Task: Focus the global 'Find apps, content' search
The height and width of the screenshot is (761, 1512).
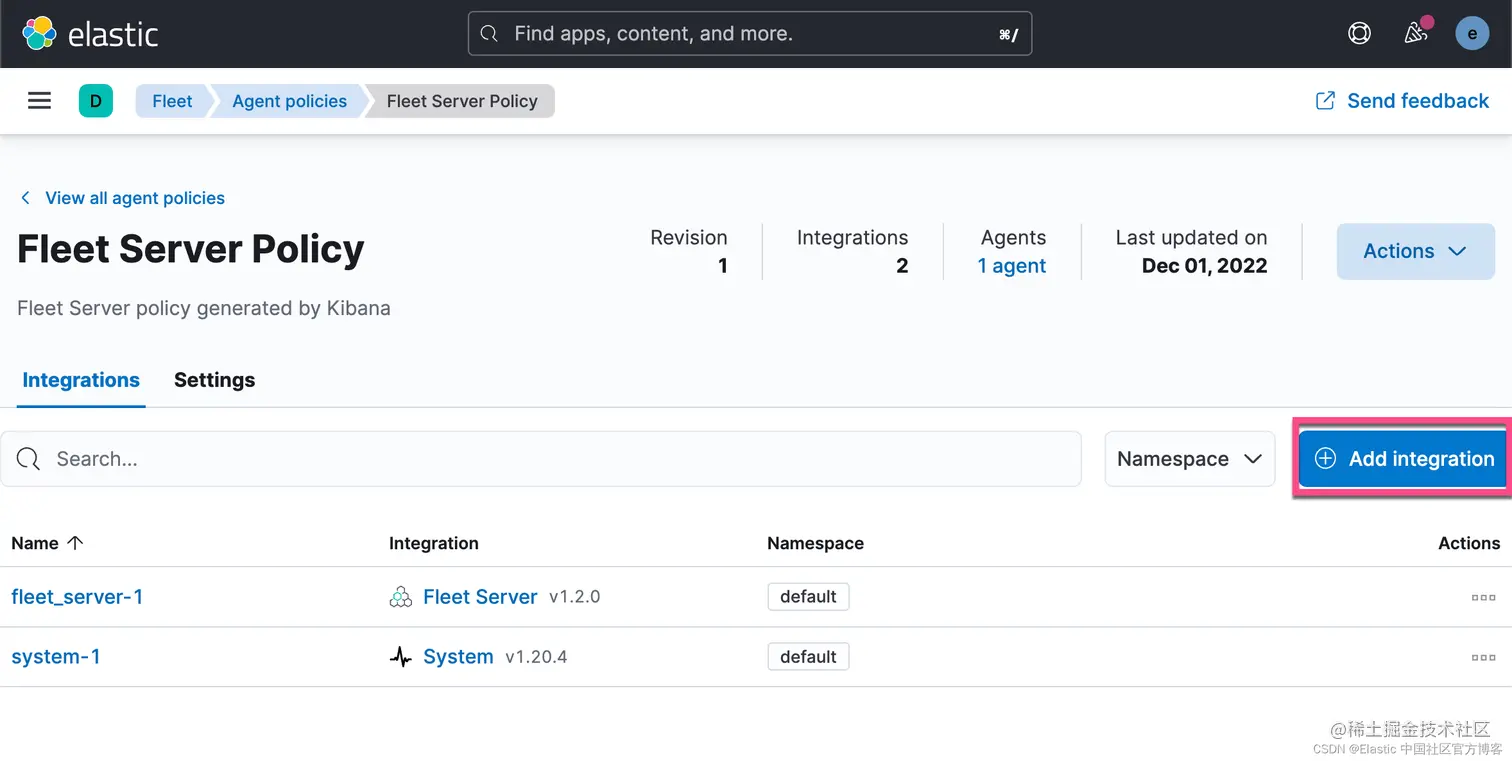Action: click(x=750, y=34)
